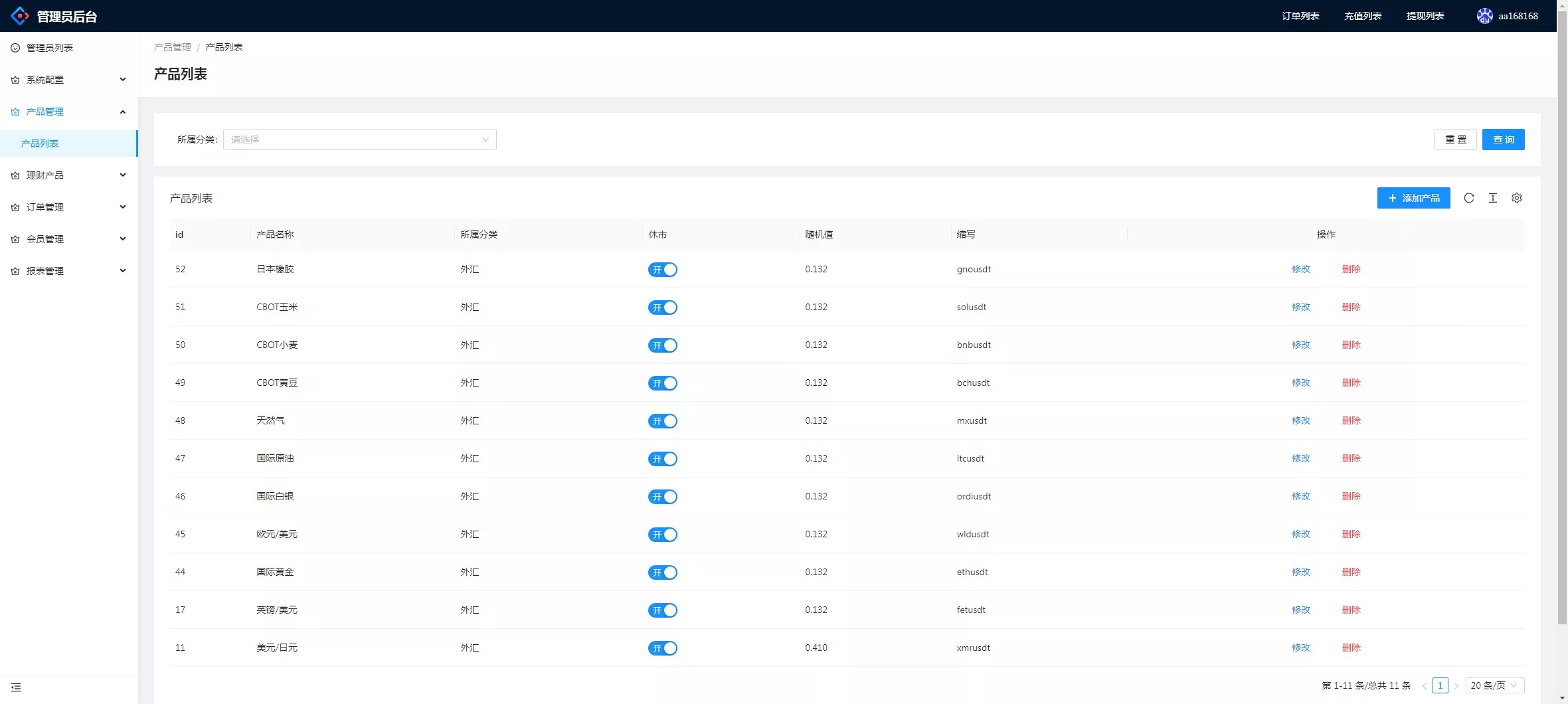Select 管理员列表 in the sidebar
Image resolution: width=1568 pixels, height=704 pixels.
pos(50,48)
